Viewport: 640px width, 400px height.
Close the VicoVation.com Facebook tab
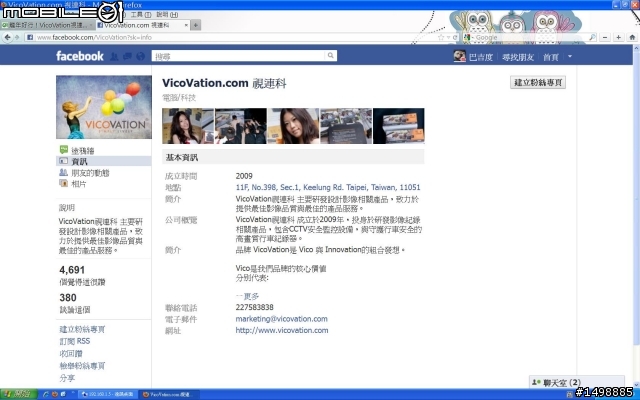coord(186,25)
